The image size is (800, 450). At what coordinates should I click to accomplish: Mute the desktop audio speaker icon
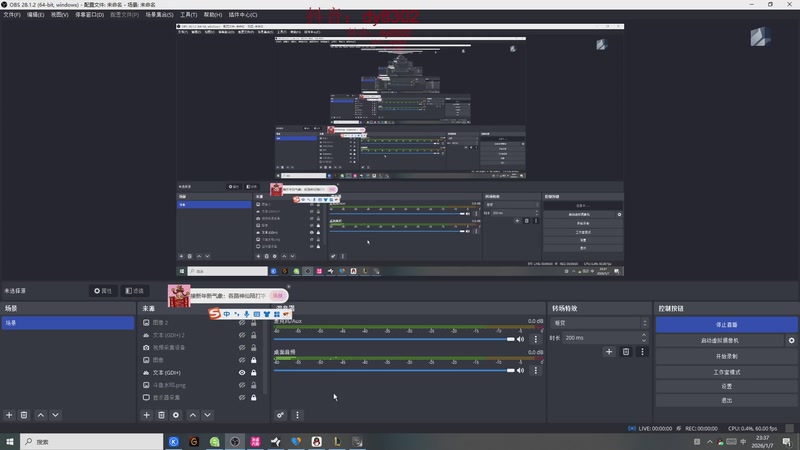(520, 370)
